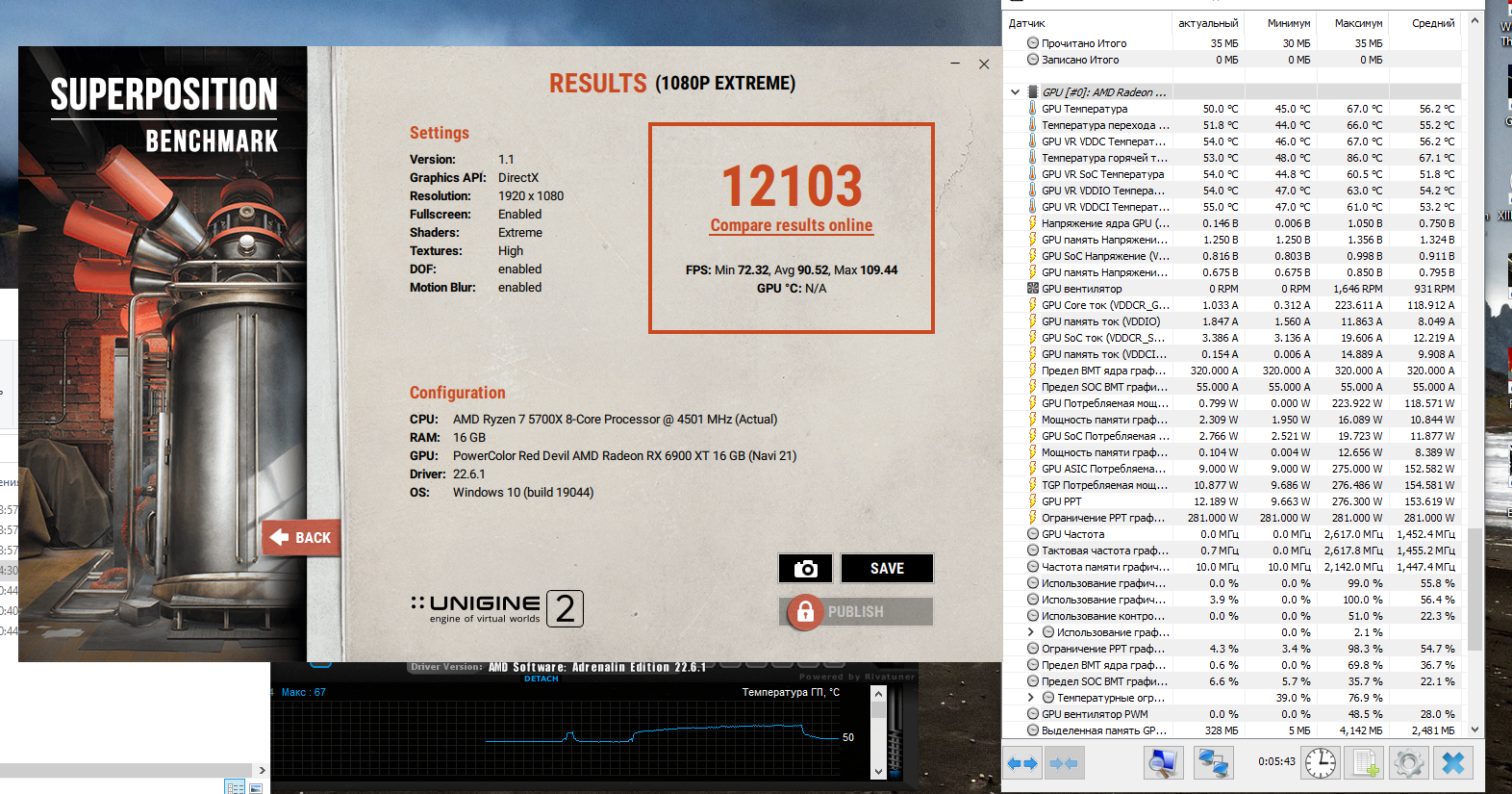The image size is (1512, 794).
Task: Select the GPU вентилятор PWM row
Action: pyautogui.click(x=1233, y=714)
